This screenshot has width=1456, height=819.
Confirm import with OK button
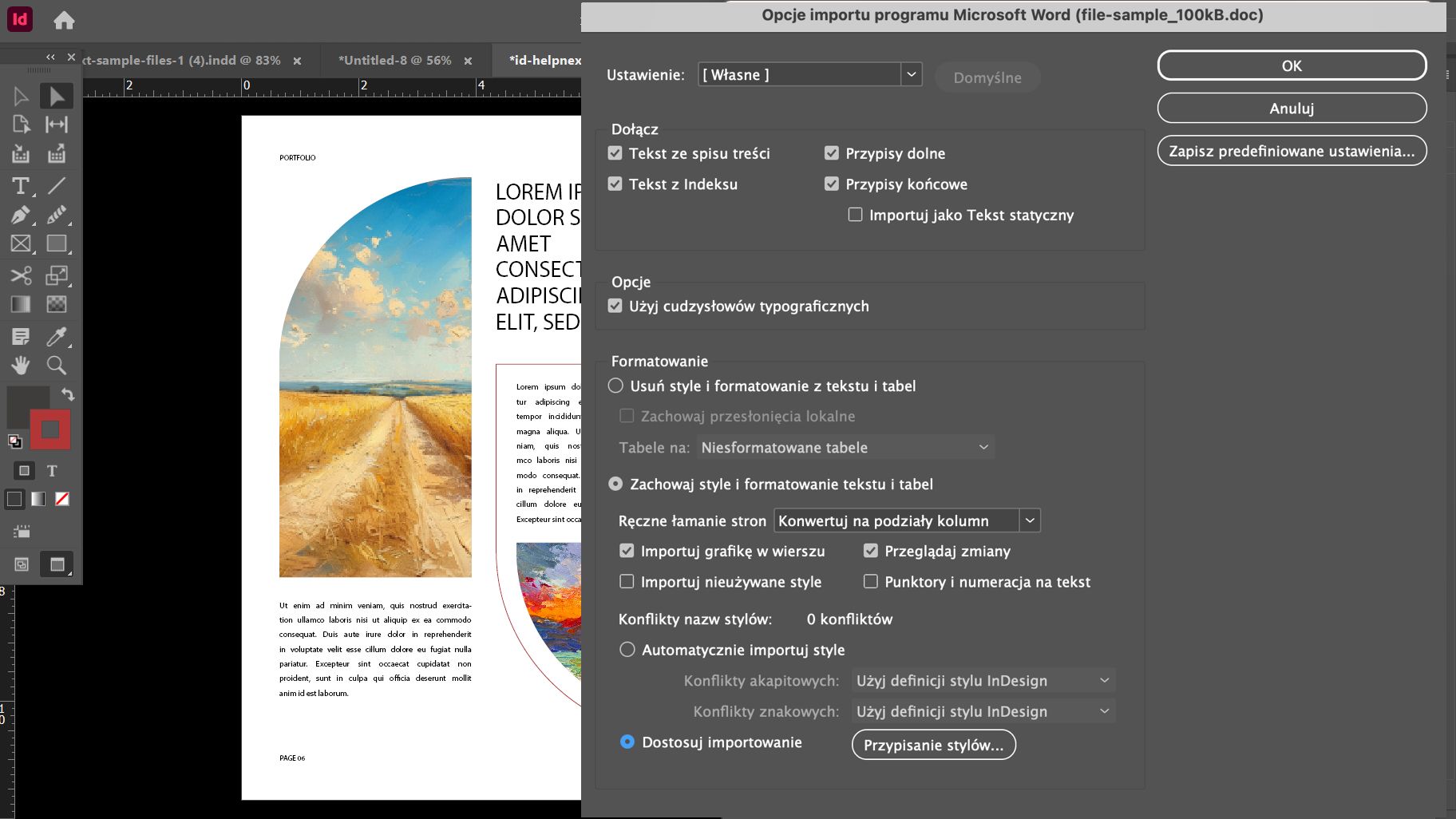[1292, 65]
